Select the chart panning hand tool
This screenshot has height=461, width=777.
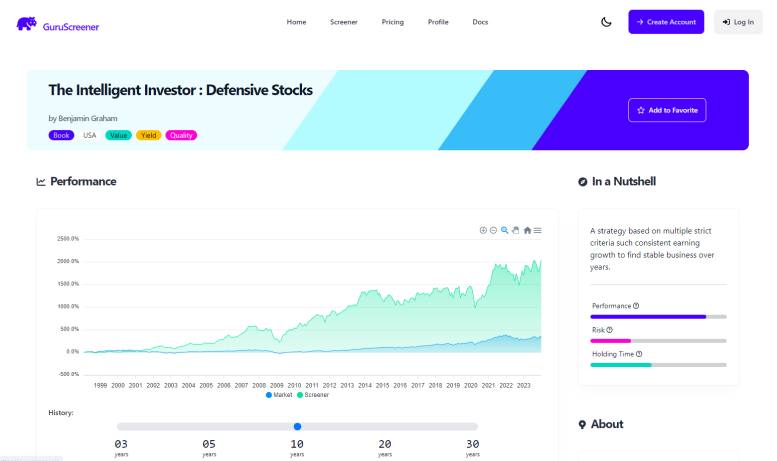point(516,230)
